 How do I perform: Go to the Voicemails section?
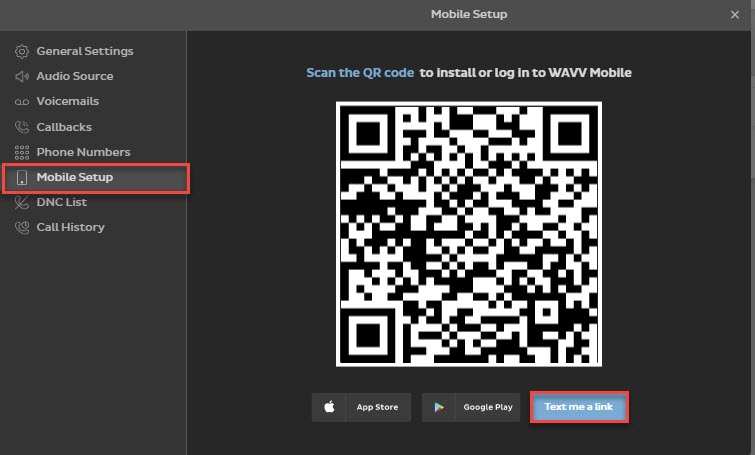(x=67, y=102)
